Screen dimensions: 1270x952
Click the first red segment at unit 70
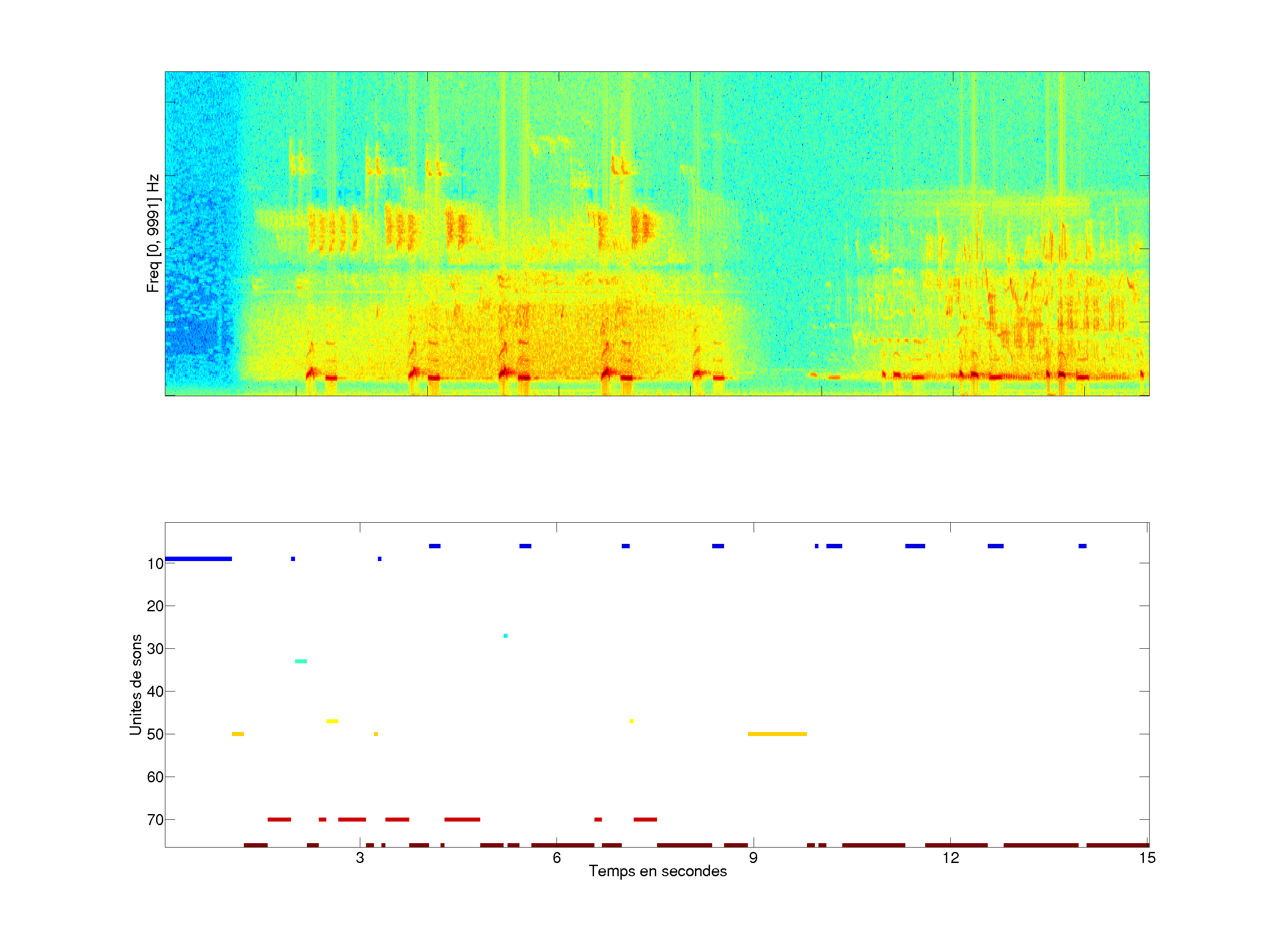point(279,819)
